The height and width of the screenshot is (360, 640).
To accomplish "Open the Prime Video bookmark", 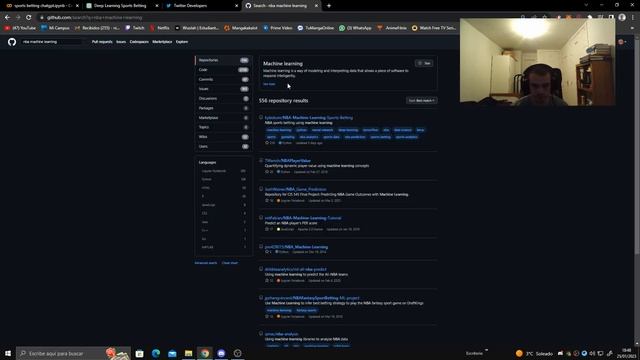I will pyautogui.click(x=278, y=28).
